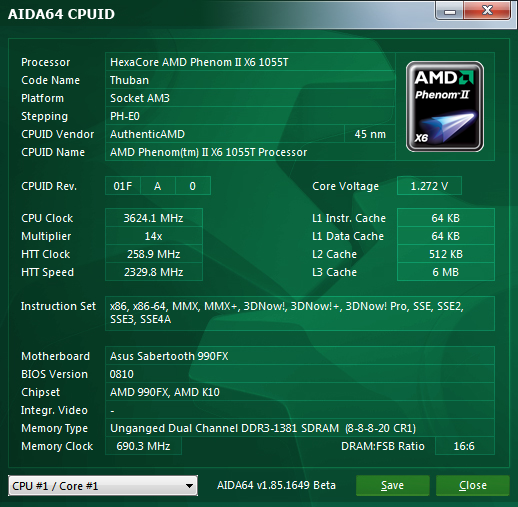Image resolution: width=518 pixels, height=507 pixels.
Task: Click the L3 Cache 6 MB value
Action: [x=446, y=272]
